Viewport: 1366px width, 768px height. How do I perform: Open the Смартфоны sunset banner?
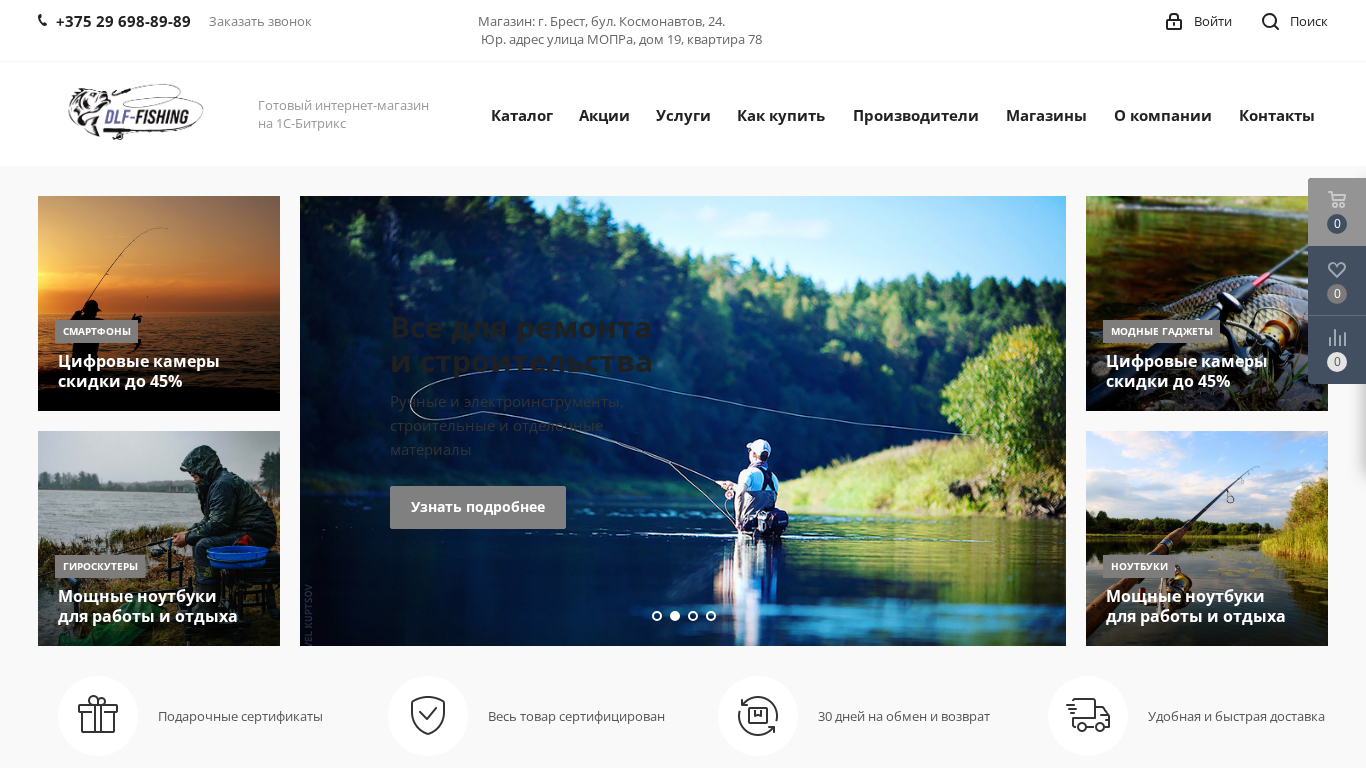coord(159,303)
